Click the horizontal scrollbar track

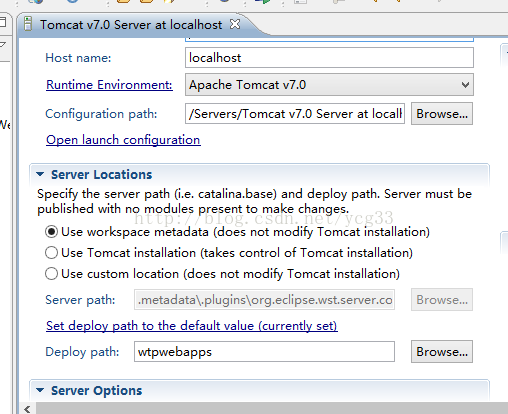(272, 409)
